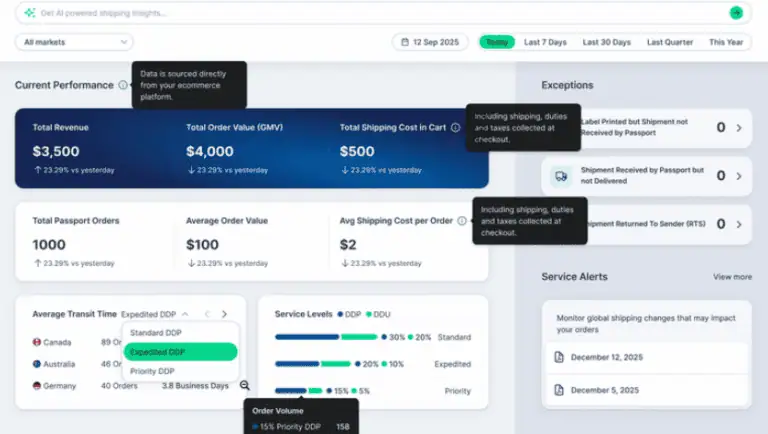Screen dimensions: 768x434
Task: Click the AI sparkle icon in search bar
Action: click(x=30, y=13)
